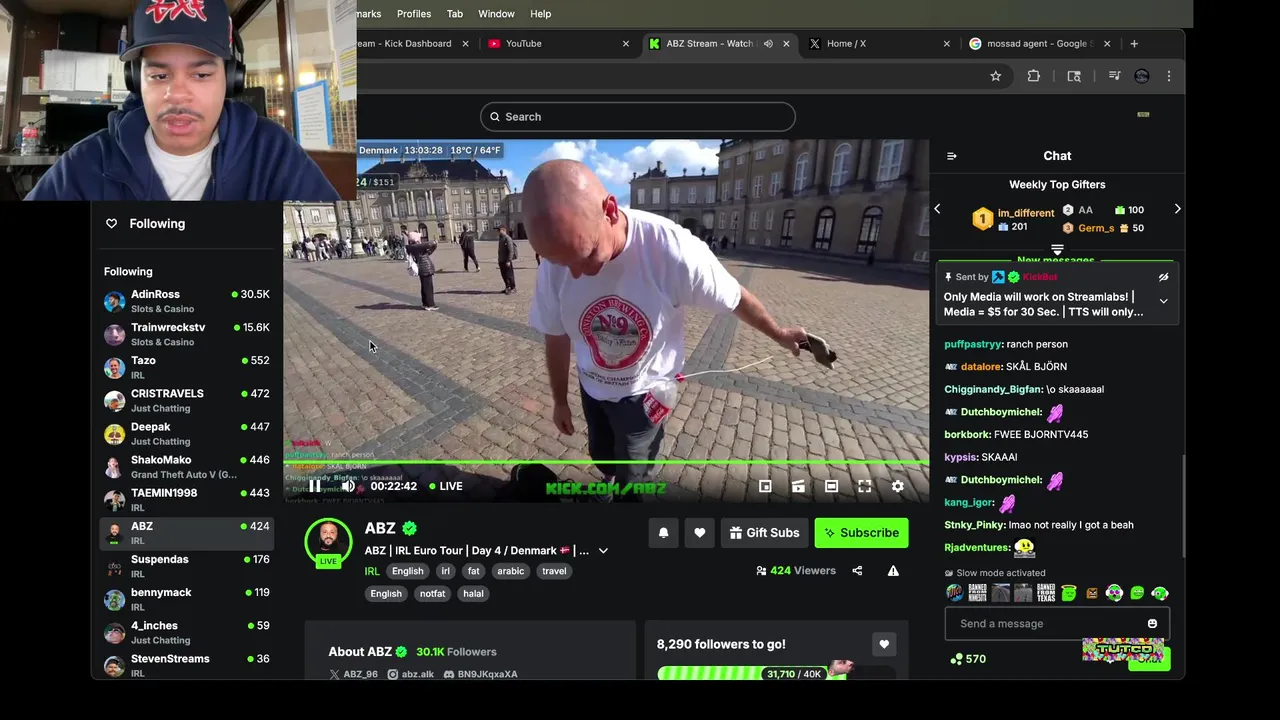This screenshot has width=1280, height=720.
Task: Share the stream via share icon
Action: [x=857, y=571]
